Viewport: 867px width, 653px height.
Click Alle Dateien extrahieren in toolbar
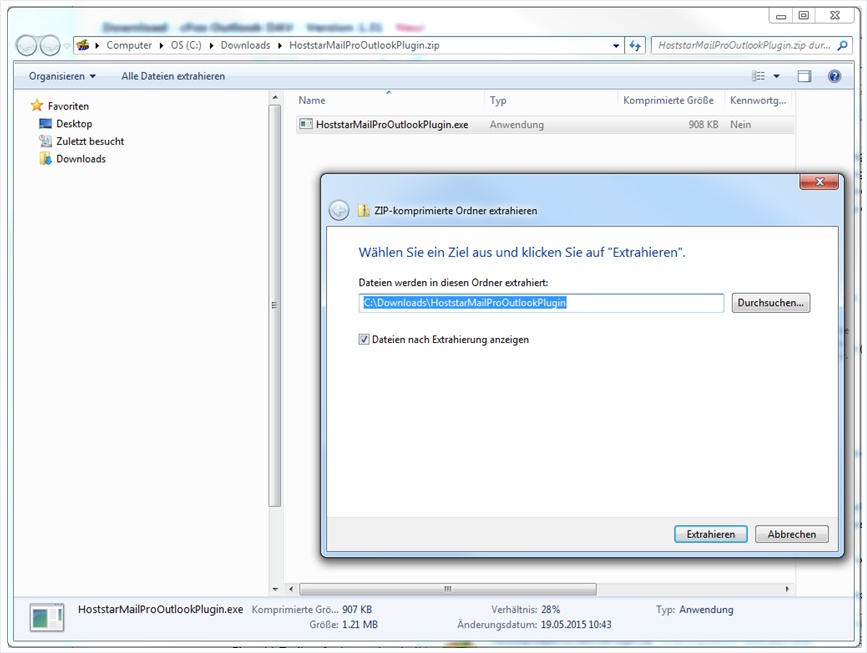(x=173, y=76)
